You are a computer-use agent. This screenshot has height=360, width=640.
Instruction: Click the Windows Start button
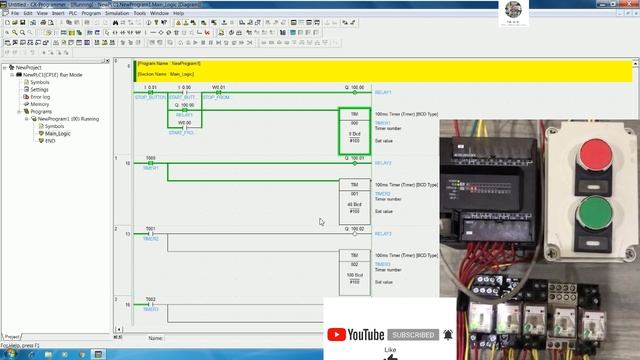[10, 354]
